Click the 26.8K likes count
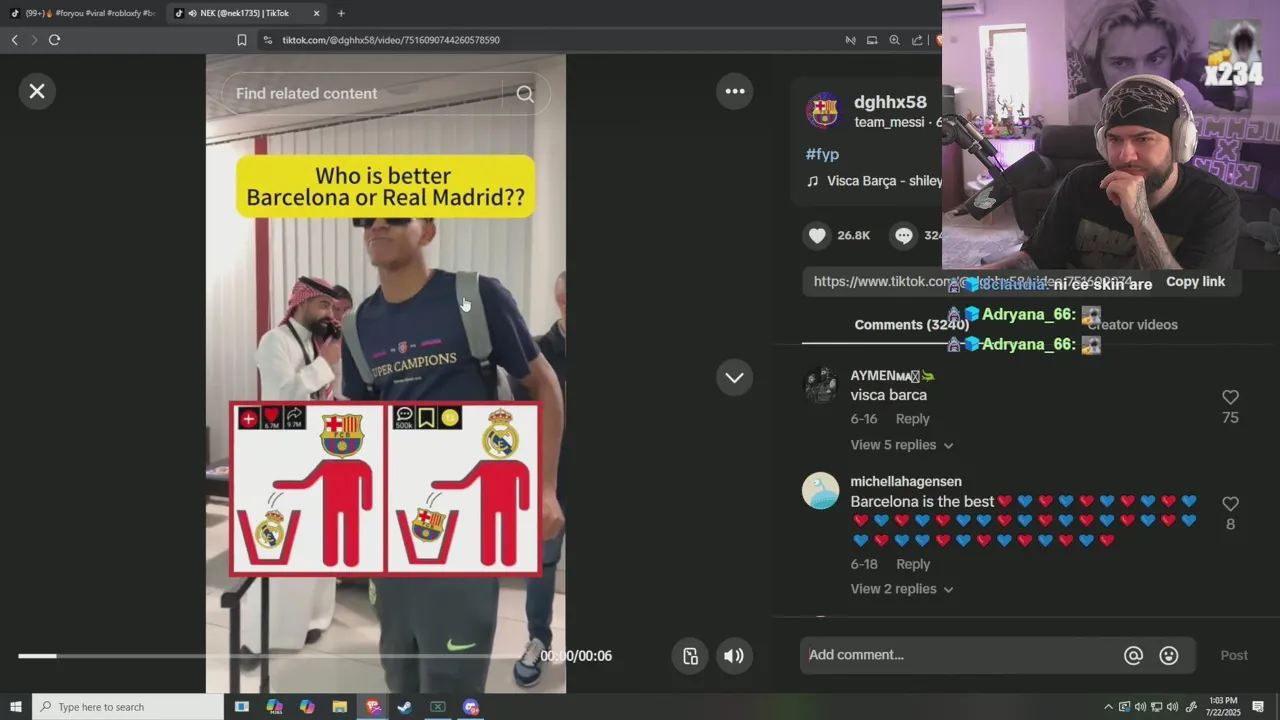The image size is (1280, 720). [x=854, y=235]
